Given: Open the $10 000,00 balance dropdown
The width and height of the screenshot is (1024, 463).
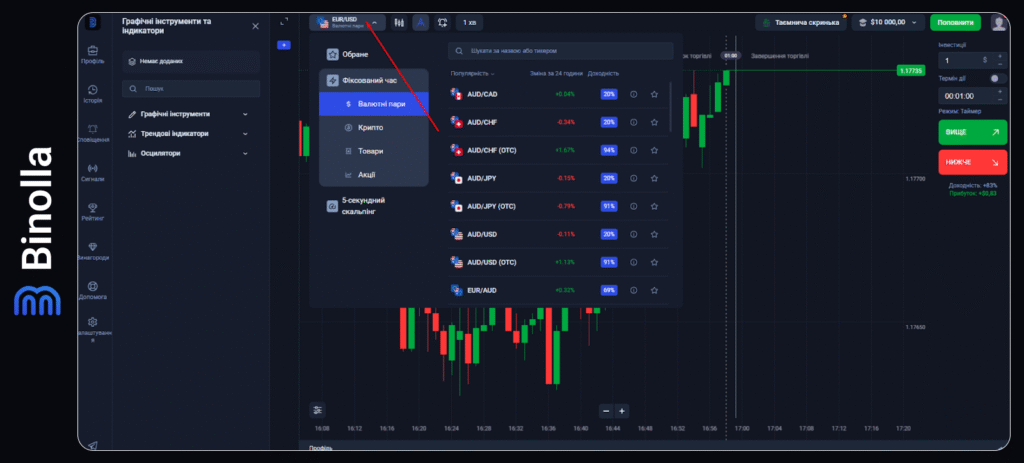Looking at the screenshot, I should click(x=888, y=22).
